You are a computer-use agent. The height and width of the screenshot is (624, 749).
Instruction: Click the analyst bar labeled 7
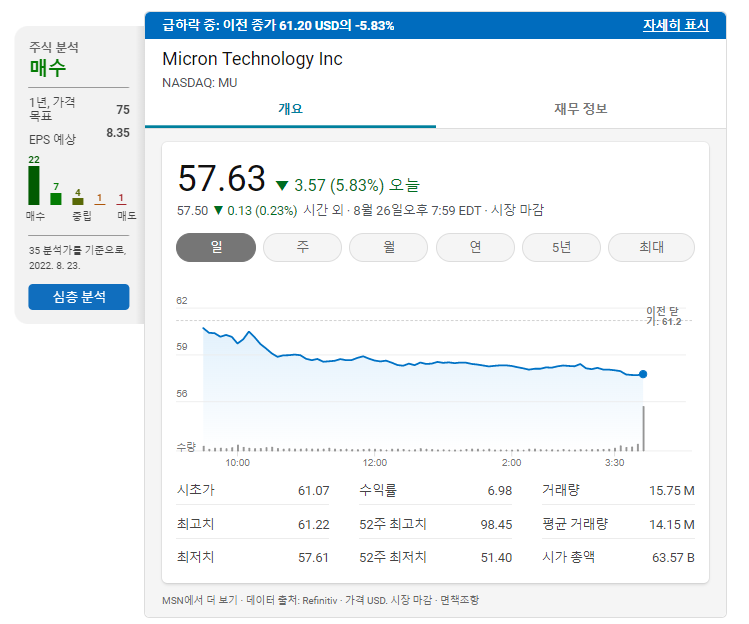click(x=56, y=199)
